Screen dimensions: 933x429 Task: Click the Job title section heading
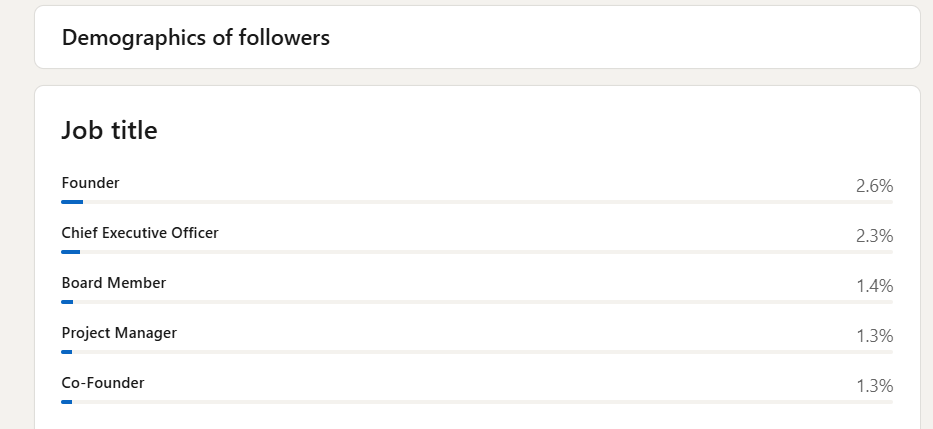[109, 130]
